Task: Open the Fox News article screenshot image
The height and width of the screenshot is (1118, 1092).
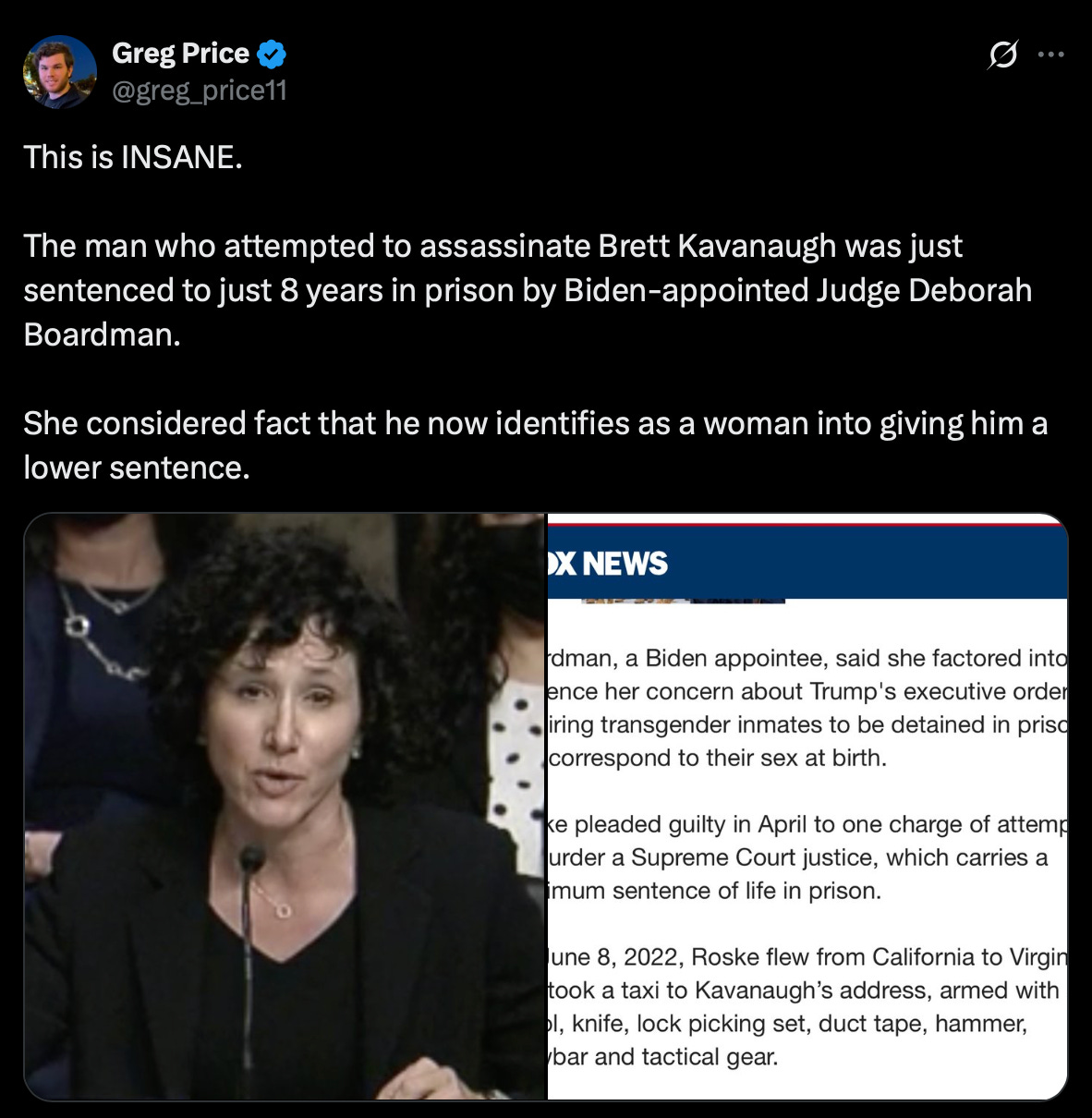Action: (807, 807)
